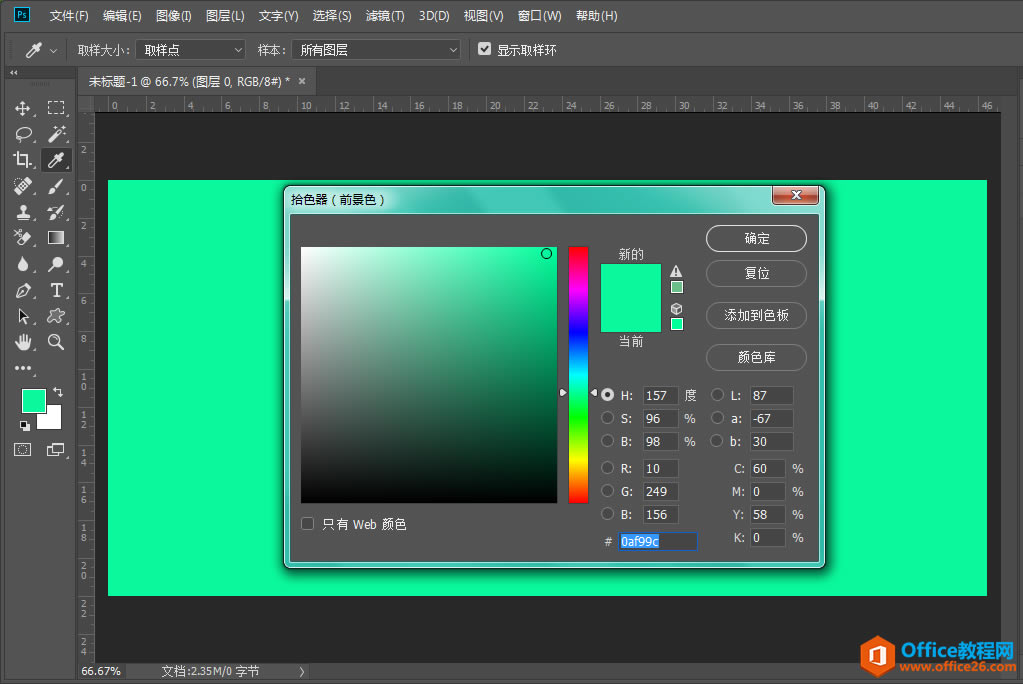Select the Custom Shape tool
Image resolution: width=1023 pixels, height=684 pixels.
pos(56,317)
